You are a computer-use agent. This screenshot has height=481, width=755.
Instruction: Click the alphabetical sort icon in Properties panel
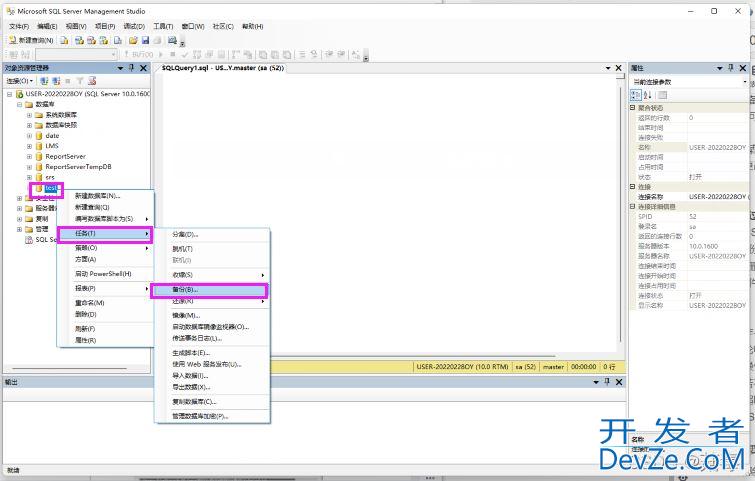[x=647, y=94]
